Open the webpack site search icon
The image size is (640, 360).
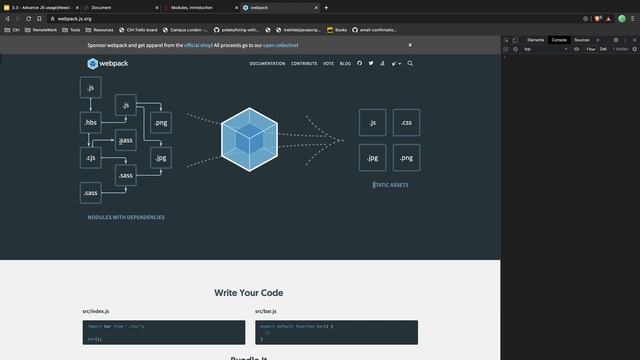coord(410,63)
